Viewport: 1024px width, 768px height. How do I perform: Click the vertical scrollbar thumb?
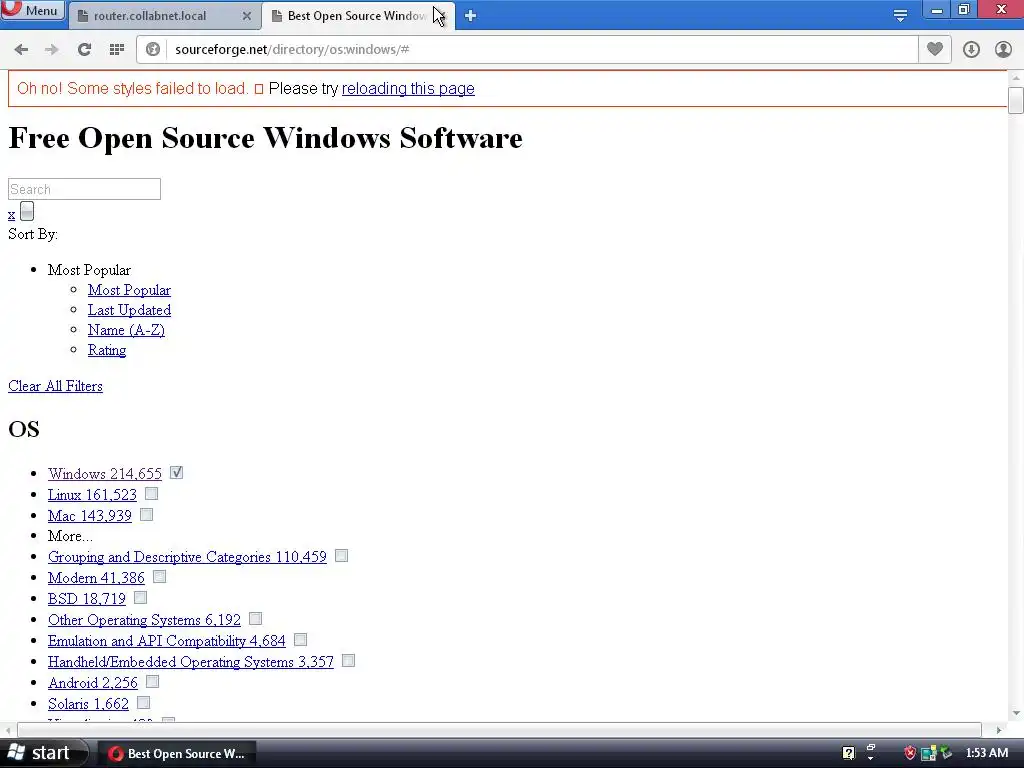pos(1016,100)
